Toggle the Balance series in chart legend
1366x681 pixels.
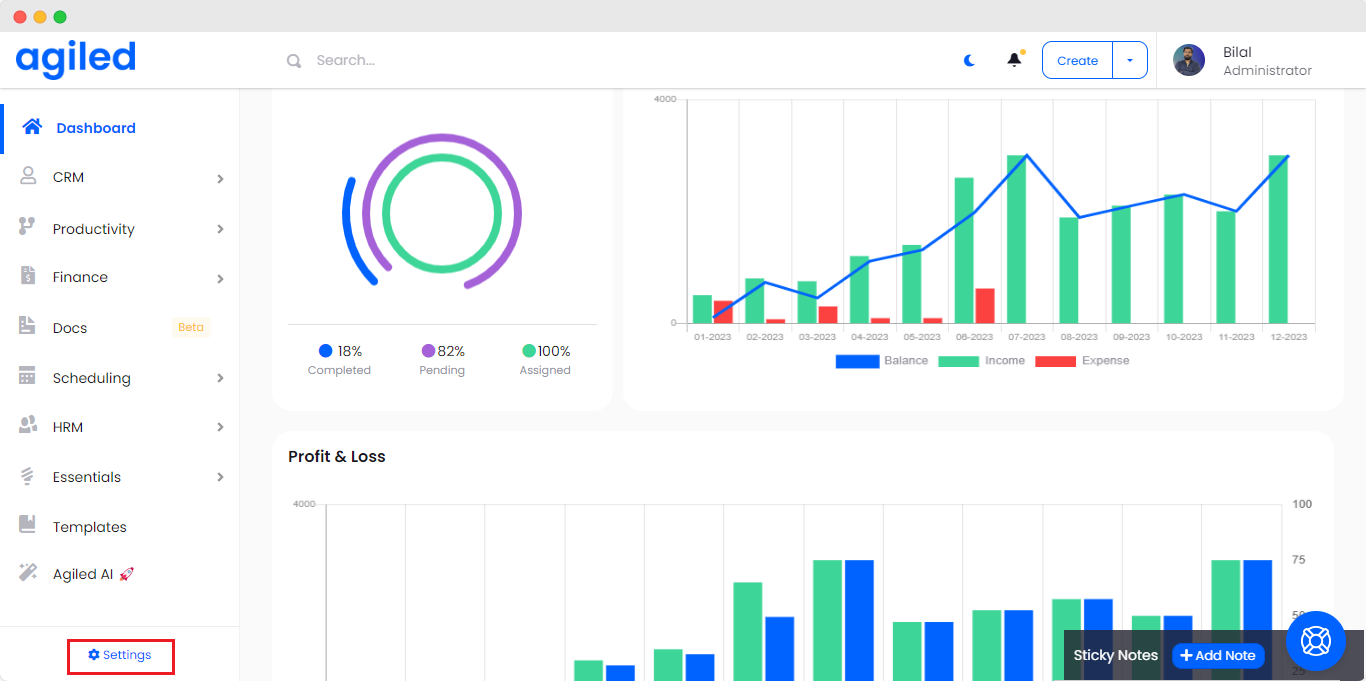(x=857, y=361)
